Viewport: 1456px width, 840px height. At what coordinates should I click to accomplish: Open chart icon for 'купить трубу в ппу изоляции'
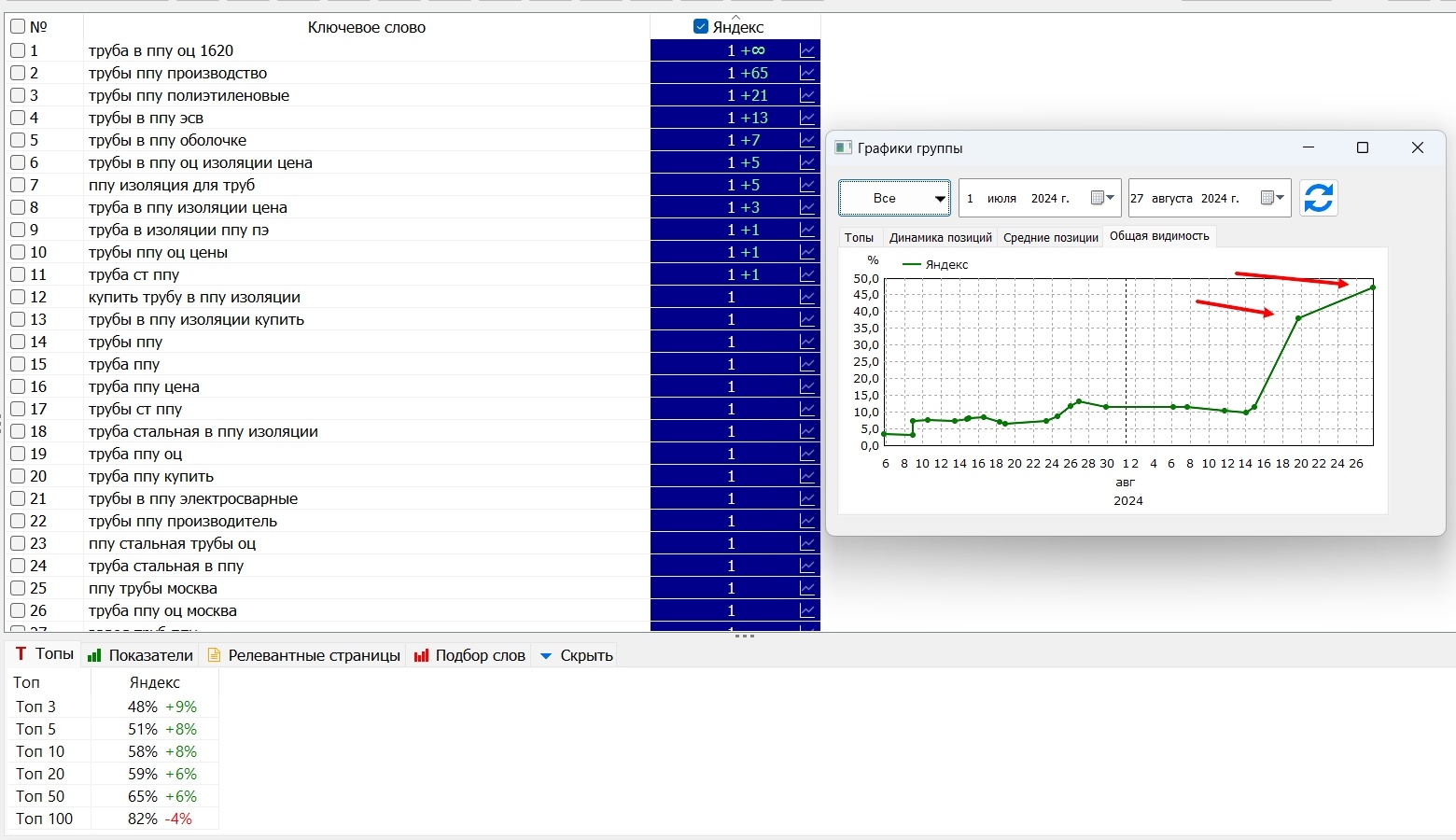(807, 297)
